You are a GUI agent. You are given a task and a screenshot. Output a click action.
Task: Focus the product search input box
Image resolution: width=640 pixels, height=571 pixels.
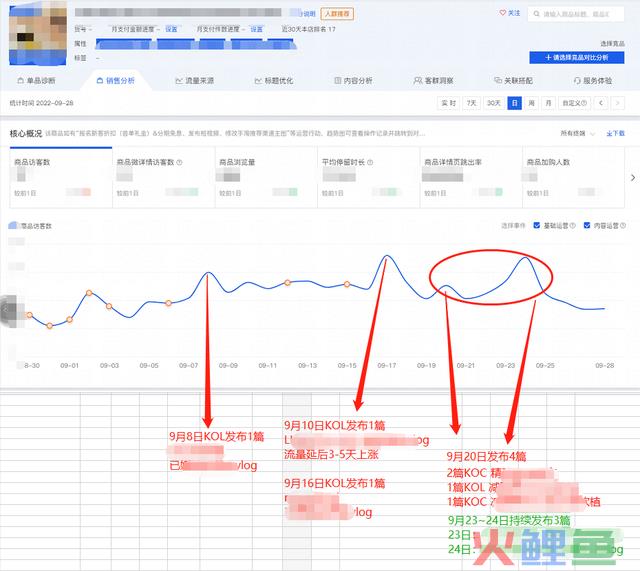(x=576, y=14)
